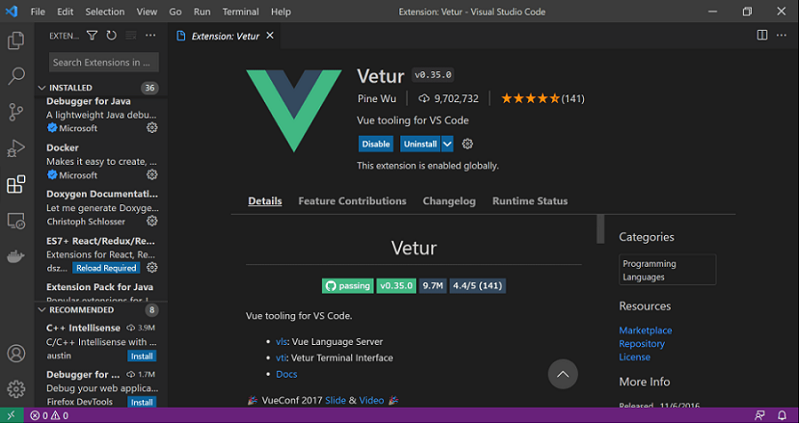Open Run and Debug view
The width and height of the screenshot is (800, 424).
[16, 148]
